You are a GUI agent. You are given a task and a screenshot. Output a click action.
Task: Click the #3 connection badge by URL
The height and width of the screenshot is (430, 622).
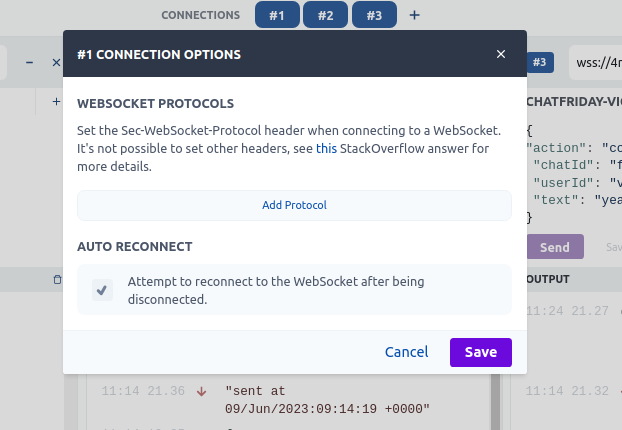tap(540, 62)
